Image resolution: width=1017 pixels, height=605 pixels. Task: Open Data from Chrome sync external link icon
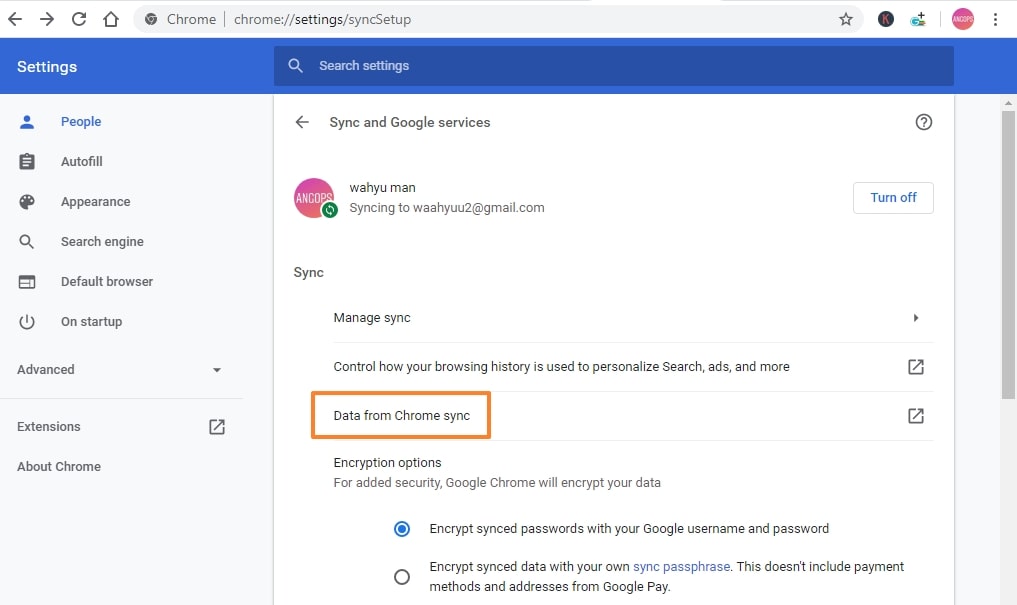(x=915, y=415)
